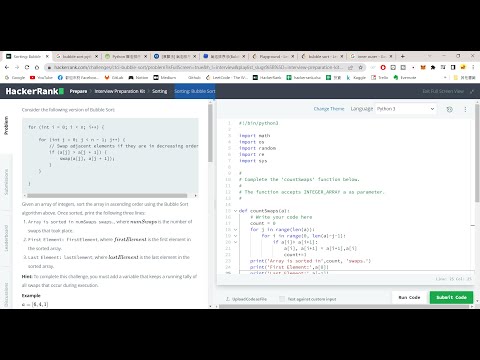480x360 pixels.
Task: Go to Prepare breadcrumb
Action: pyautogui.click(x=78, y=91)
